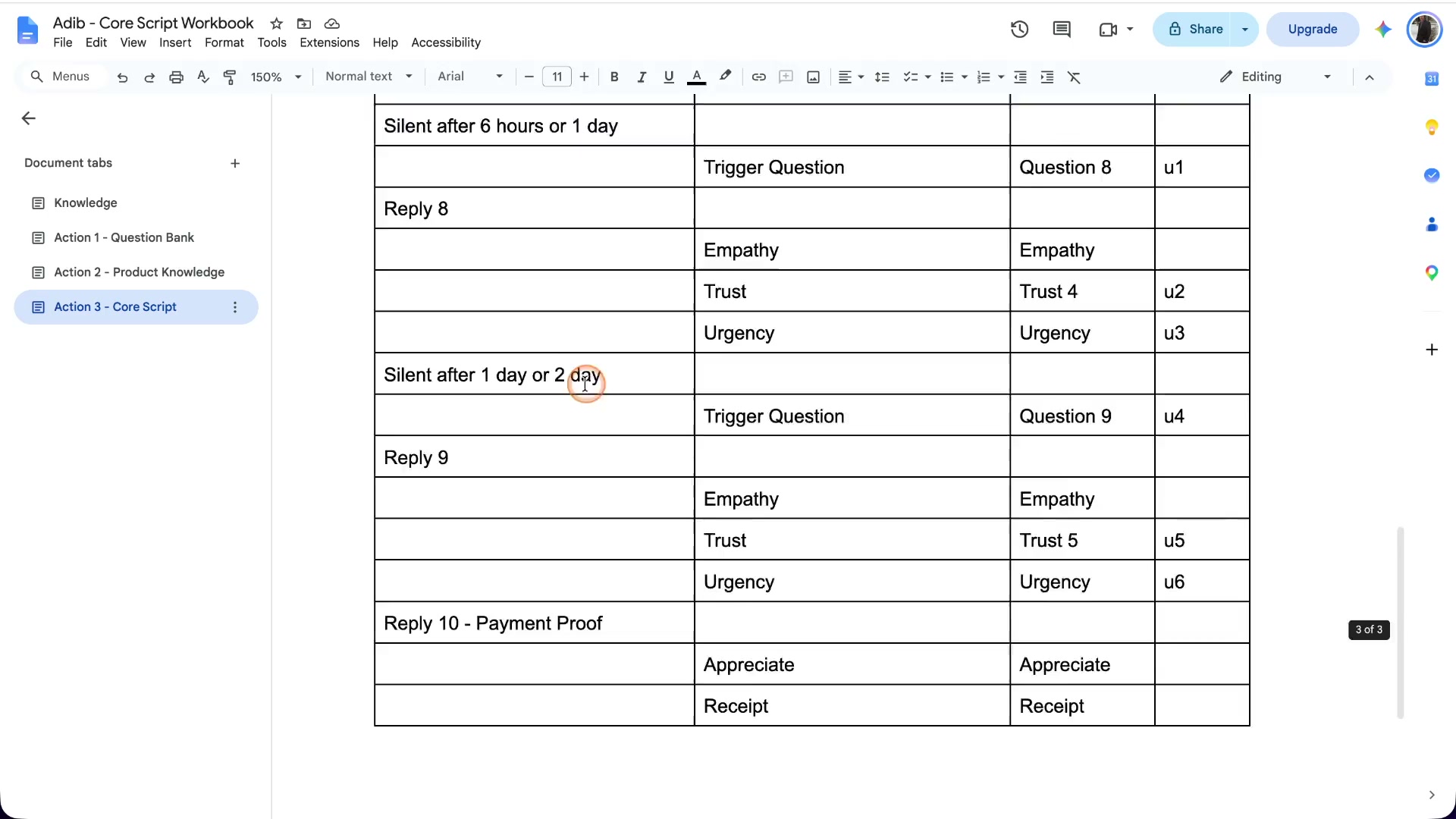Toggle underline formatting
Screen dimensions: 1456x819
click(669, 77)
